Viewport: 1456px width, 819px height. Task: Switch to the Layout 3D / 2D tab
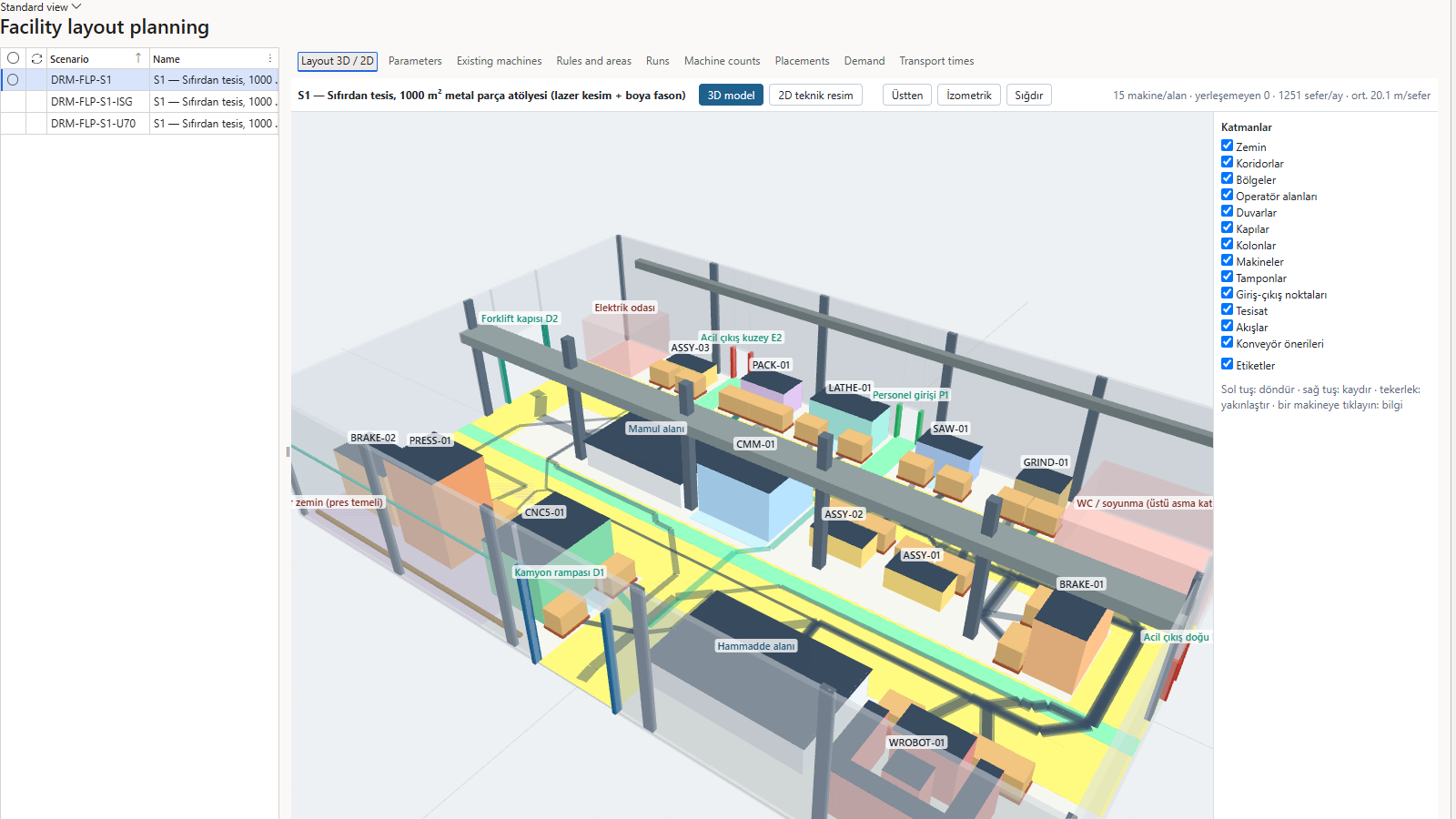pos(338,61)
